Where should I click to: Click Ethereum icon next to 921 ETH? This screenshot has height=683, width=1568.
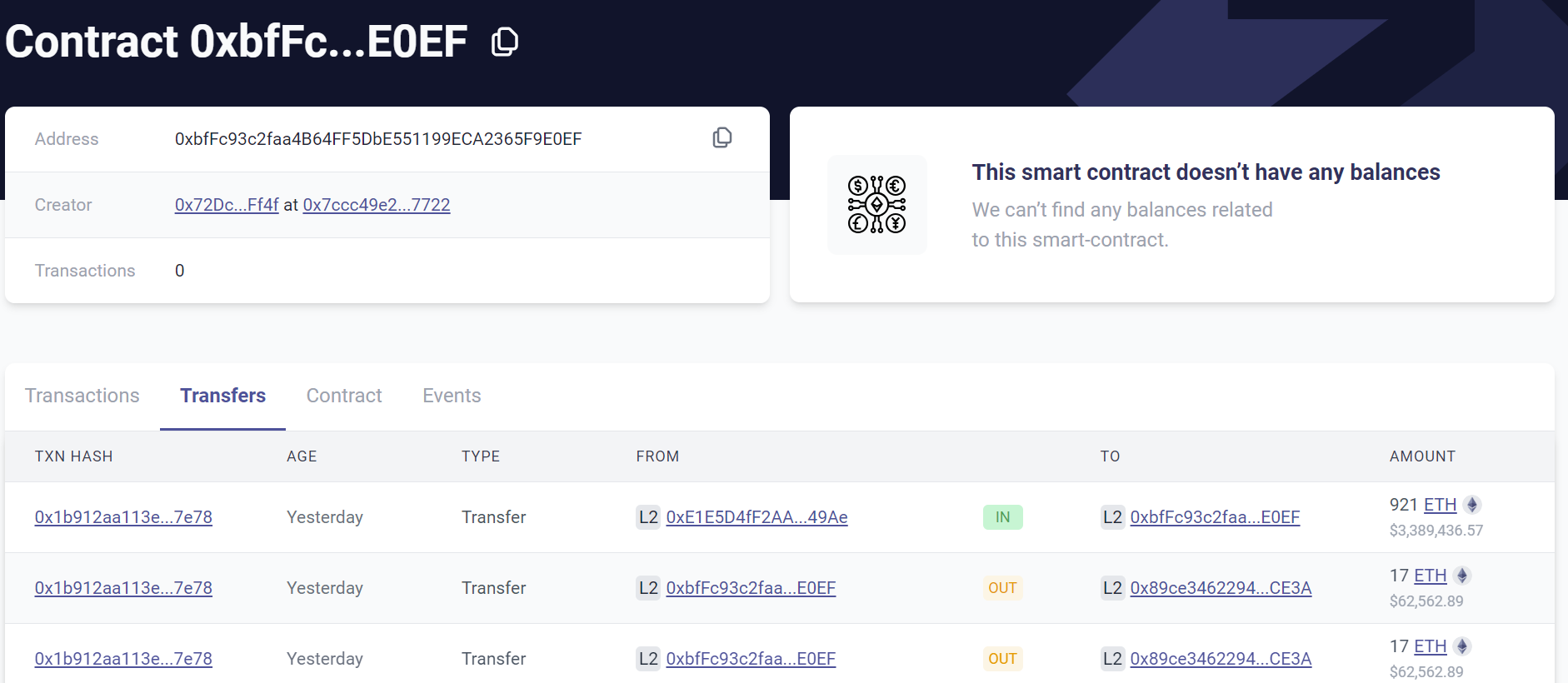[1472, 505]
